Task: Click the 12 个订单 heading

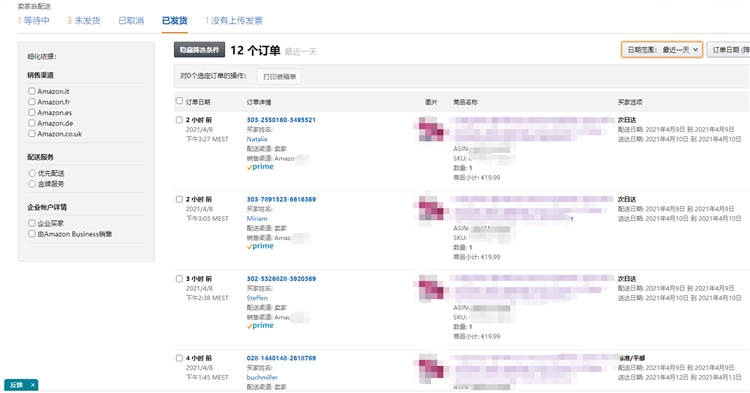Action: click(255, 50)
